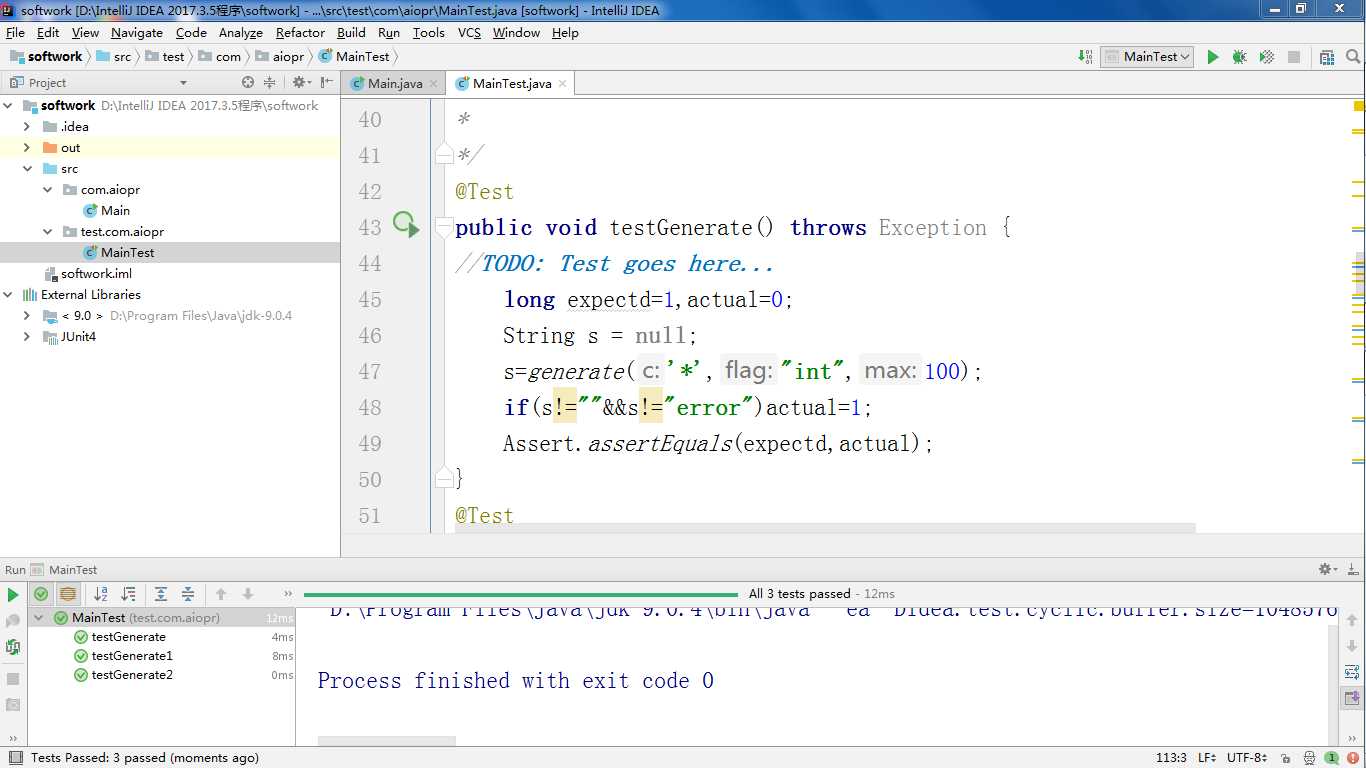Open the Navigate menu
1366x768 pixels.
pyautogui.click(x=137, y=33)
